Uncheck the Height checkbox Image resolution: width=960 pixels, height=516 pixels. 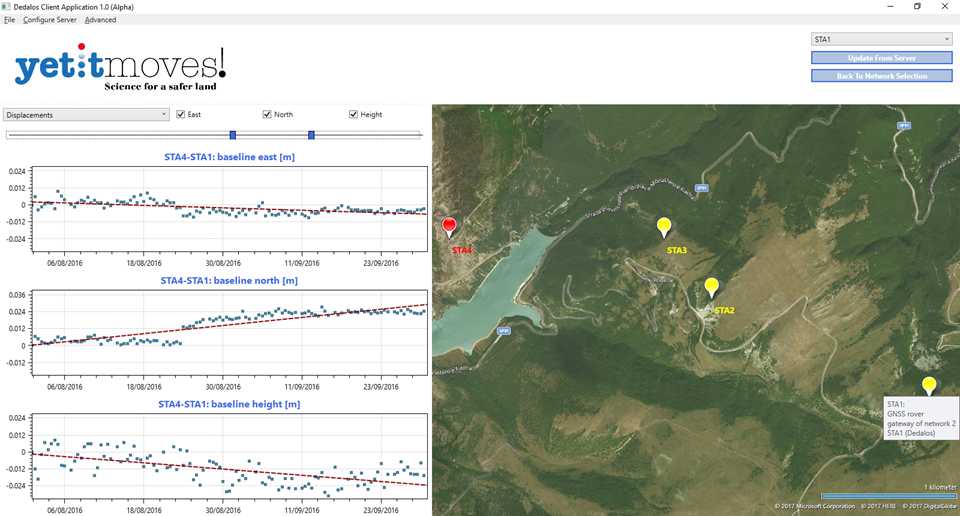[x=353, y=114]
